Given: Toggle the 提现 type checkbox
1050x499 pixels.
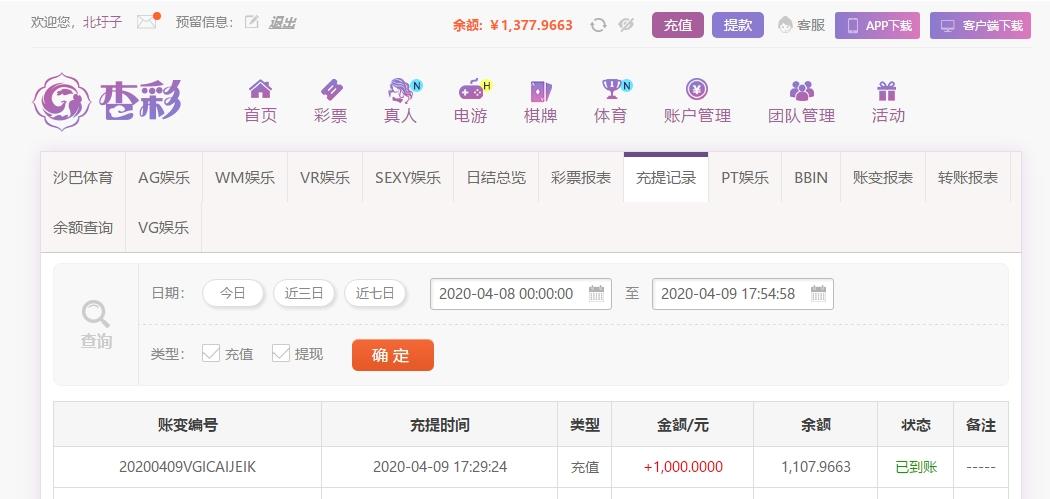Looking at the screenshot, I should [x=281, y=354].
